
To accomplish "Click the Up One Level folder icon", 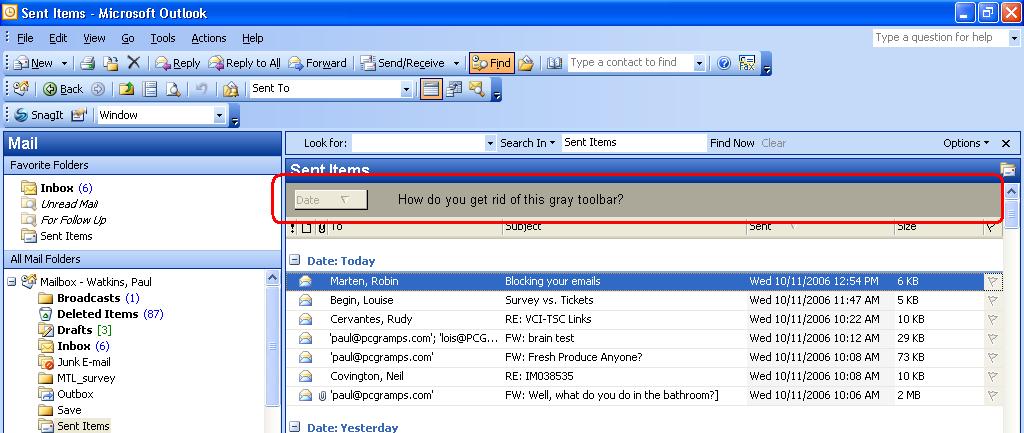I will (x=129, y=89).
